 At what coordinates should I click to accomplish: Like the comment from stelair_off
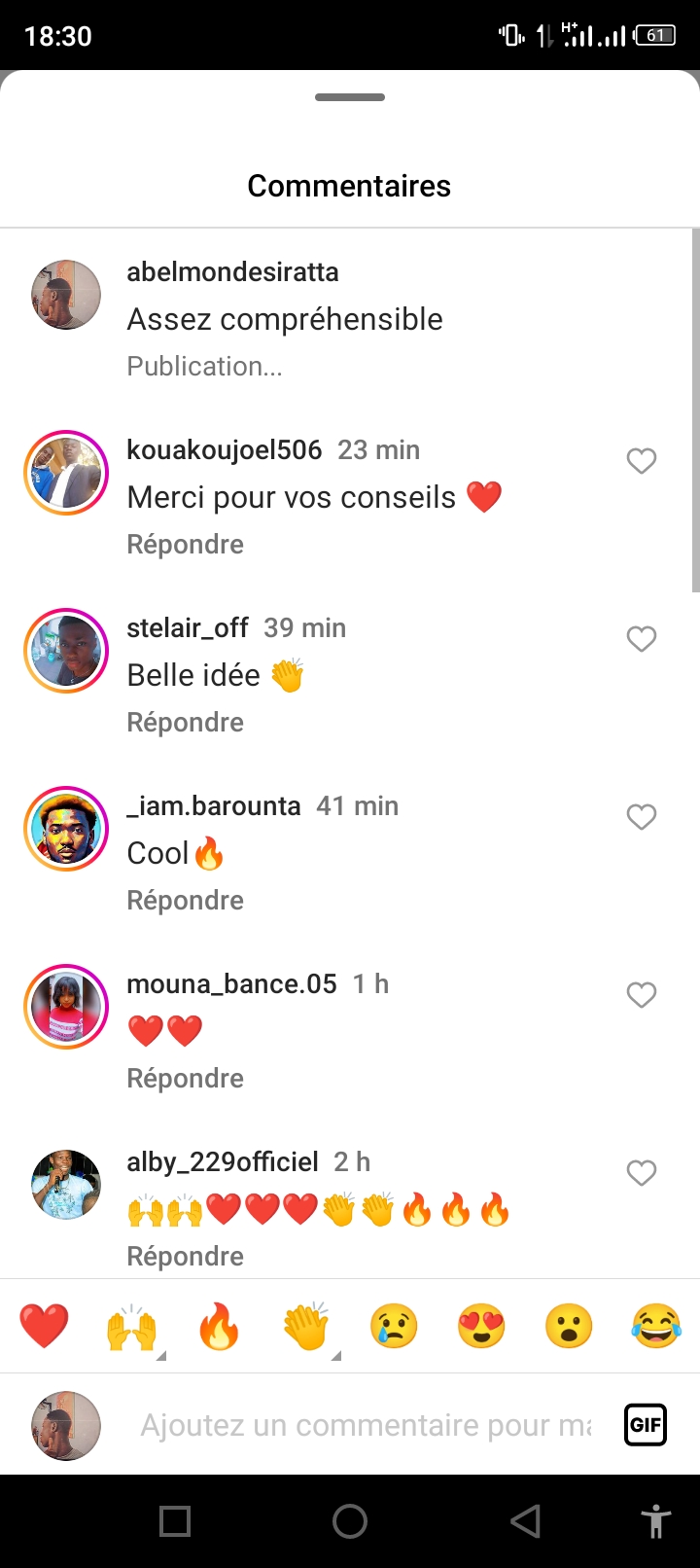(x=642, y=638)
